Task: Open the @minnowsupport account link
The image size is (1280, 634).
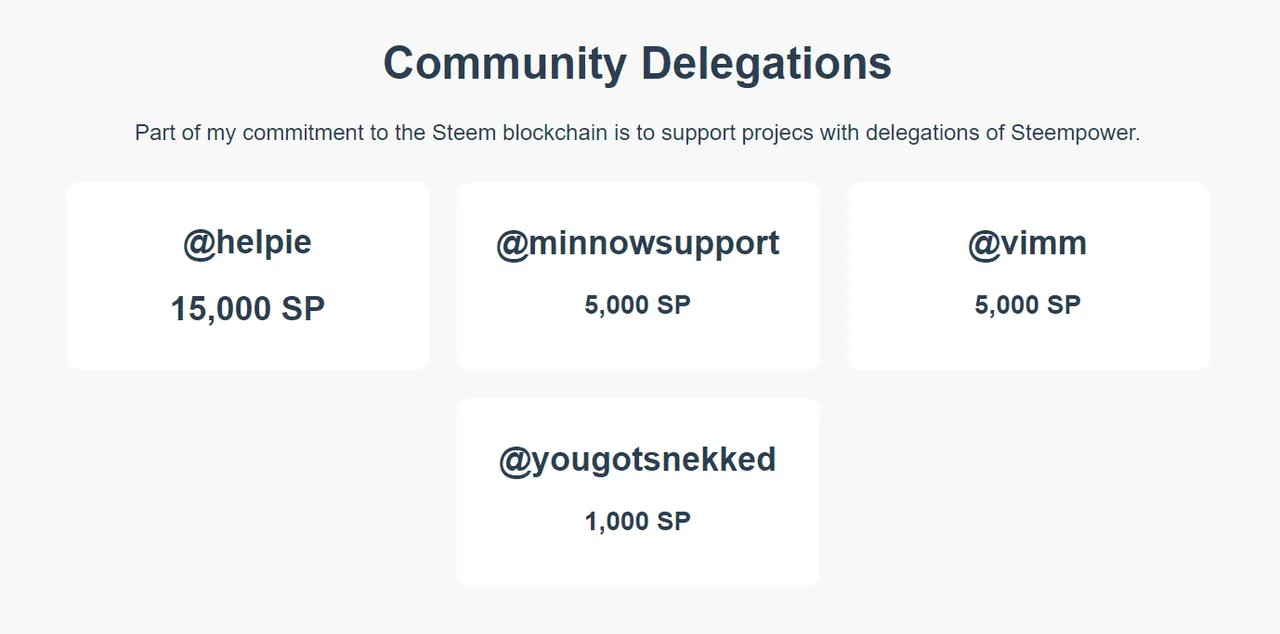Action: point(638,243)
